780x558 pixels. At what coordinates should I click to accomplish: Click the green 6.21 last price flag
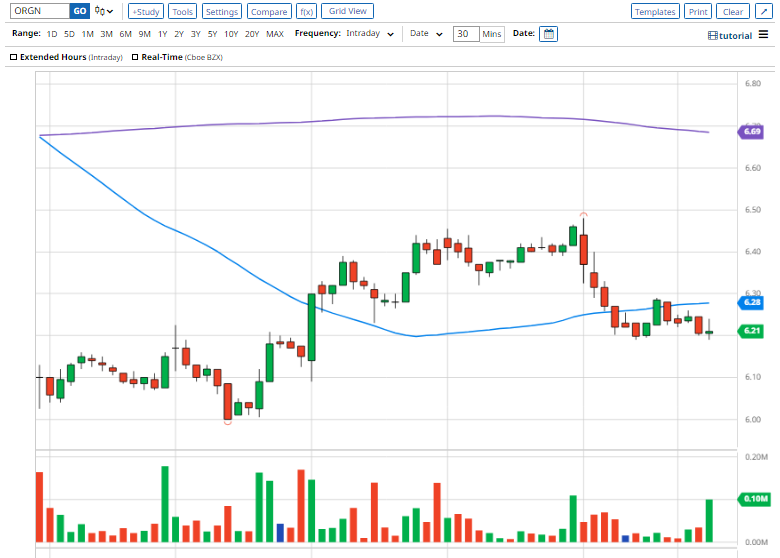point(751,331)
